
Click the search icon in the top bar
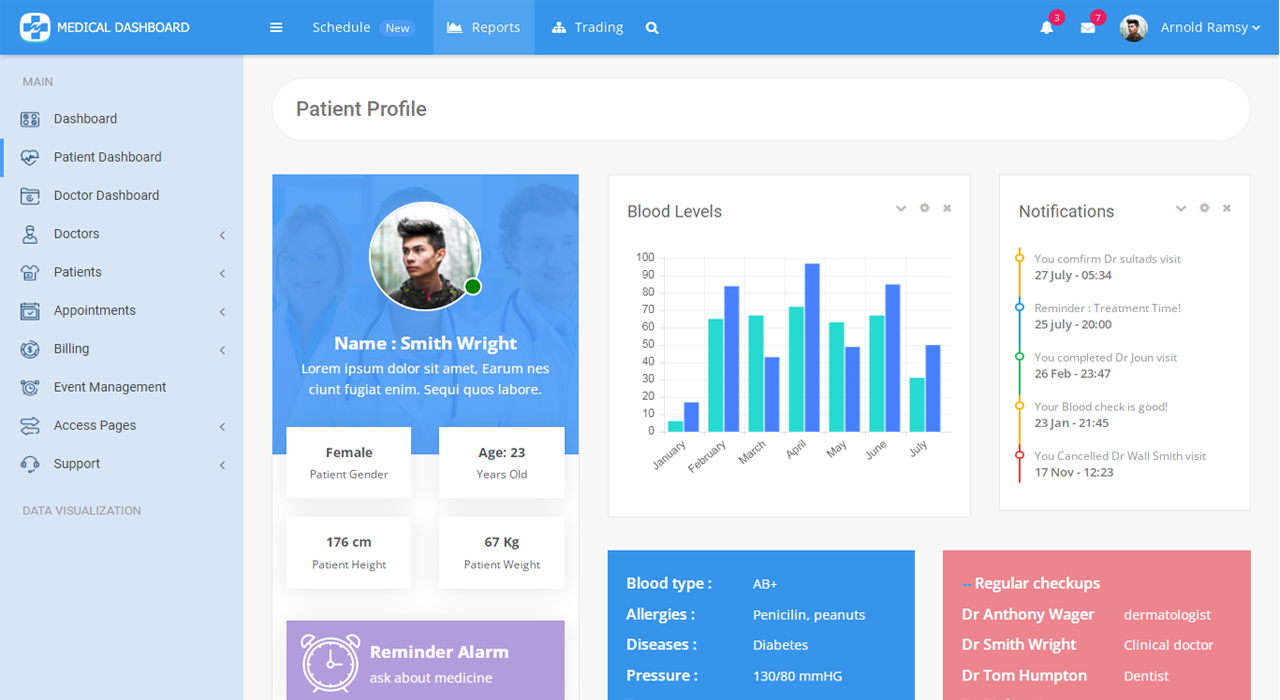652,27
